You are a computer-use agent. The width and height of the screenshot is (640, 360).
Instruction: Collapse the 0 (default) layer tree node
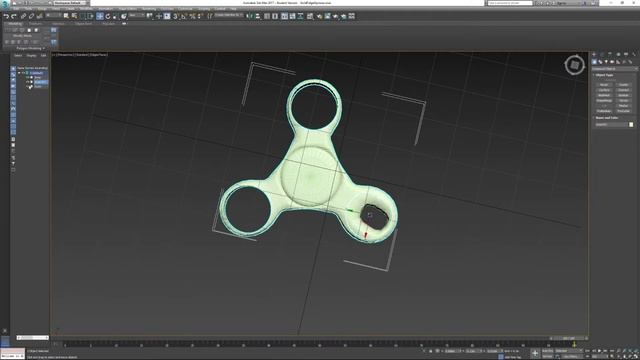pos(19,73)
